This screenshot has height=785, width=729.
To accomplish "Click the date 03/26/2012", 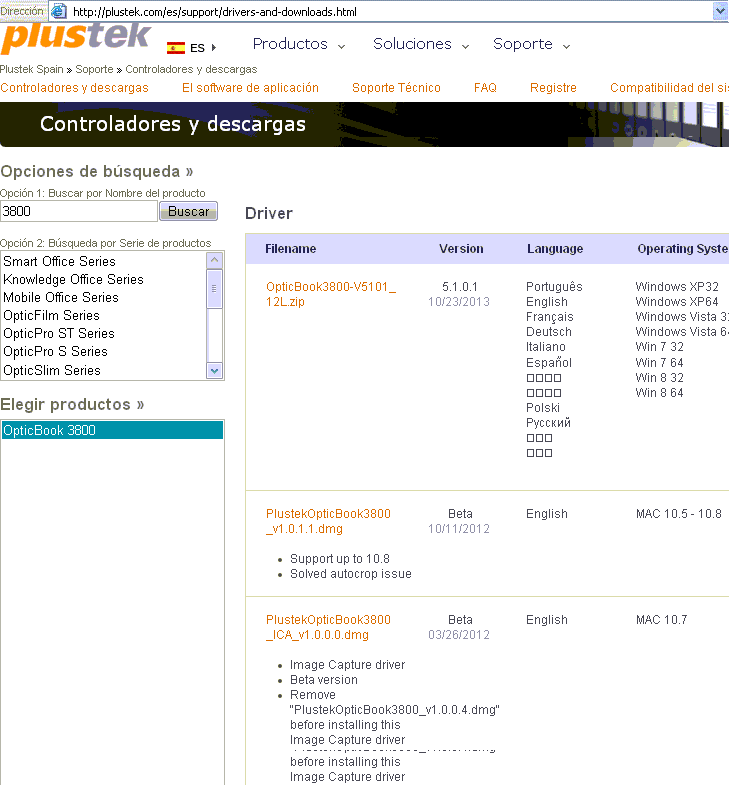I will coord(459,635).
